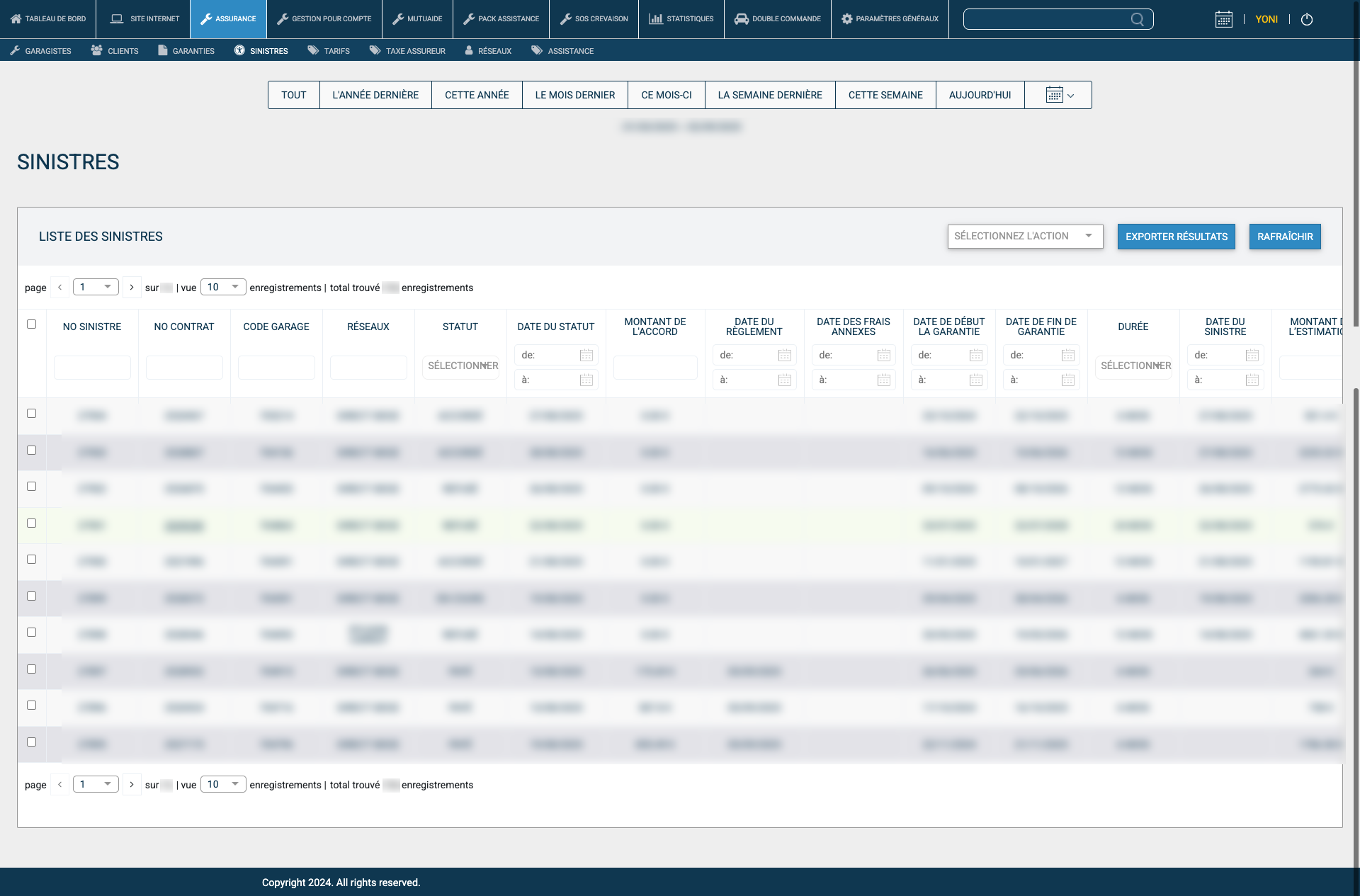
Task: Expand the Statut filter dropdown
Action: (460, 365)
